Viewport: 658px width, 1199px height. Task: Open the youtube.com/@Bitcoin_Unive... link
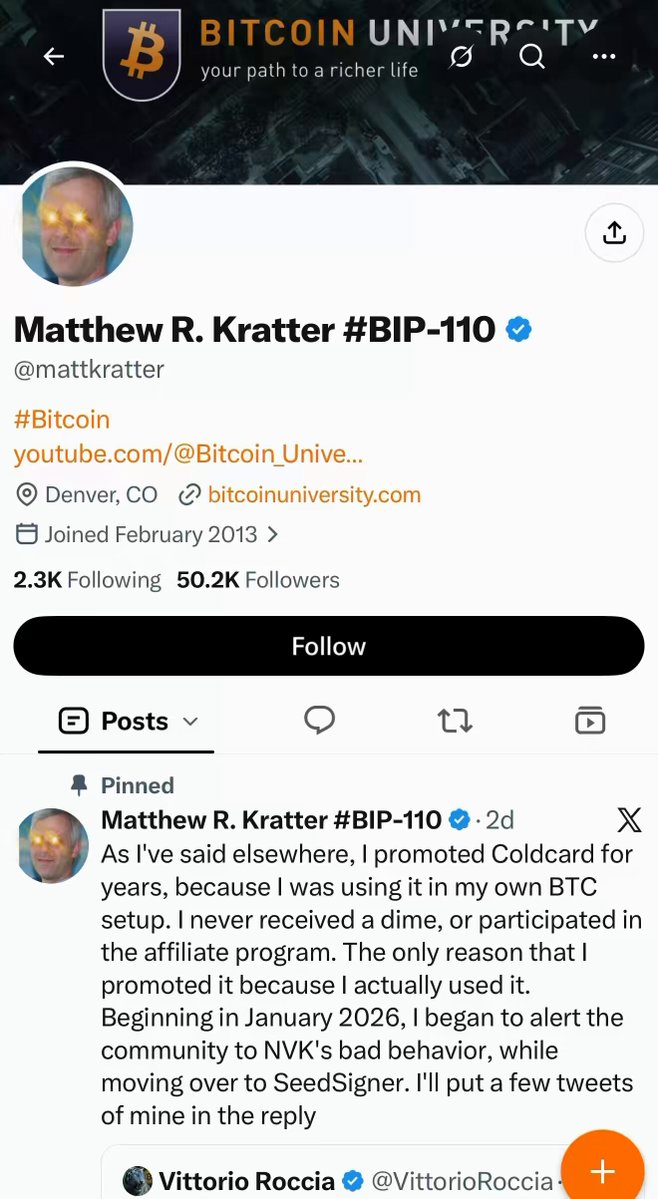point(188,455)
